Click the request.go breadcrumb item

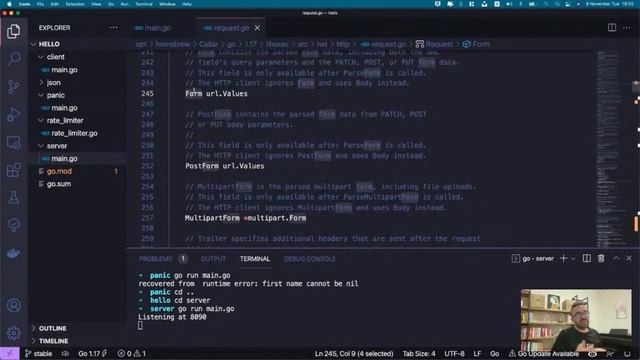point(383,44)
